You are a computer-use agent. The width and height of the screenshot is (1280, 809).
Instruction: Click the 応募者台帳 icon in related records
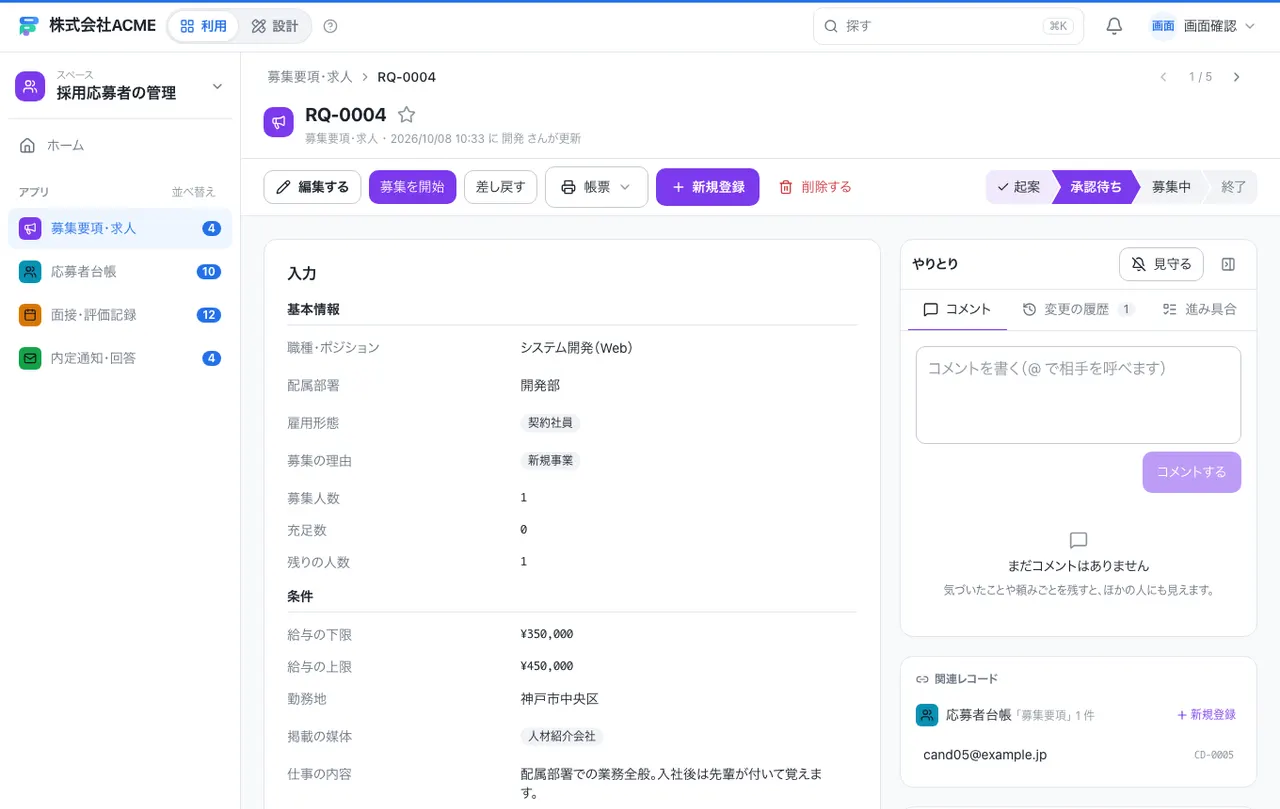click(x=927, y=715)
